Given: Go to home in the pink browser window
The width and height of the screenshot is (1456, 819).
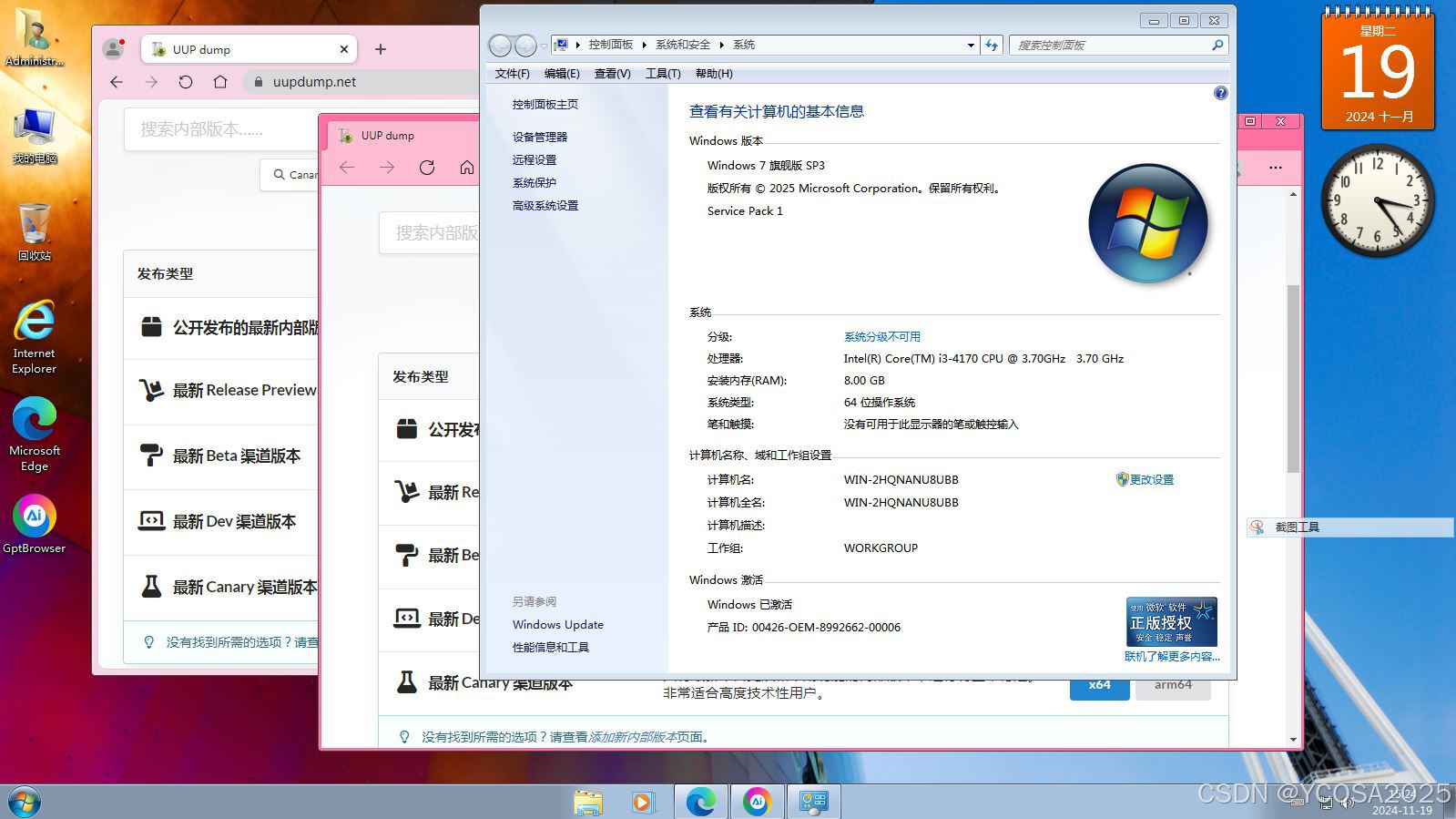Looking at the screenshot, I should point(467,168).
